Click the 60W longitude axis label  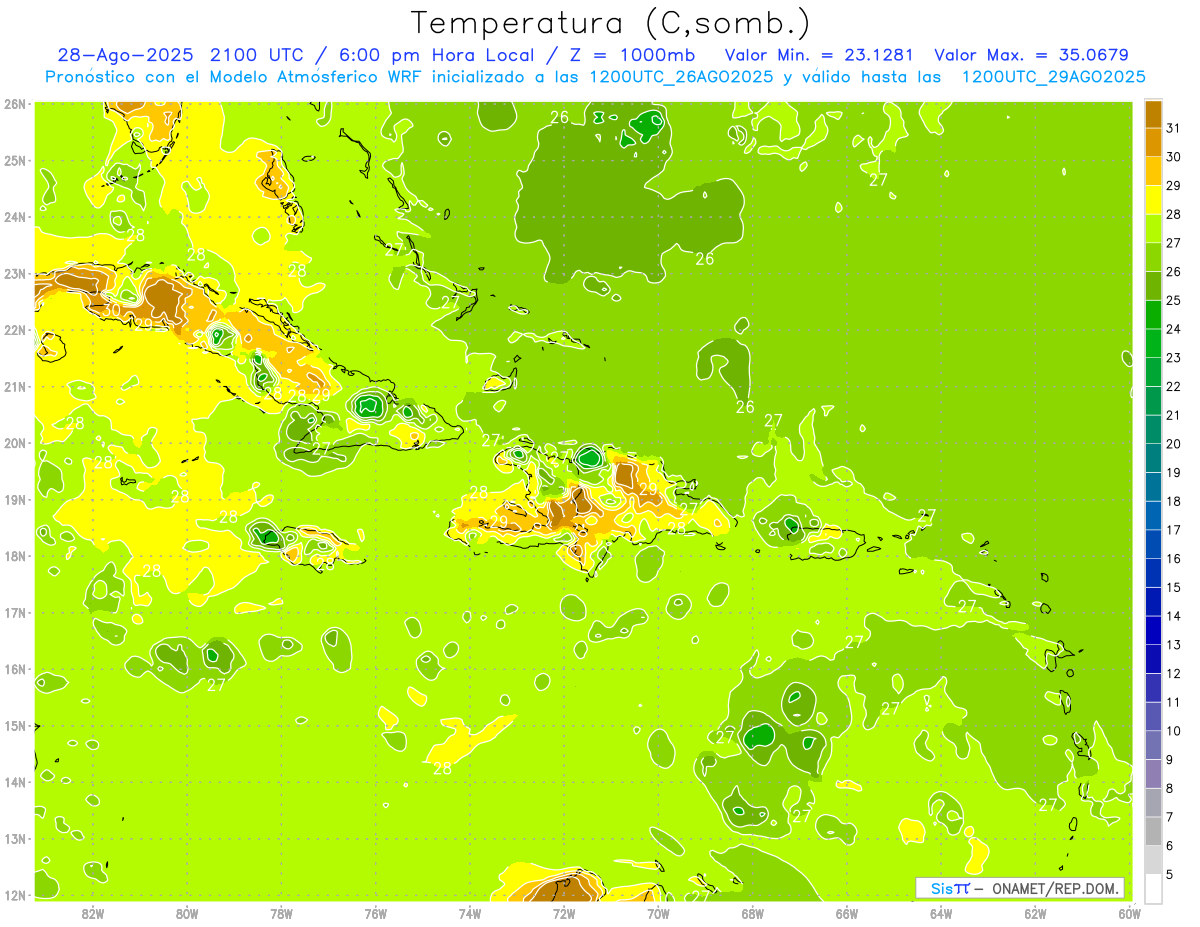pyautogui.click(x=1129, y=912)
